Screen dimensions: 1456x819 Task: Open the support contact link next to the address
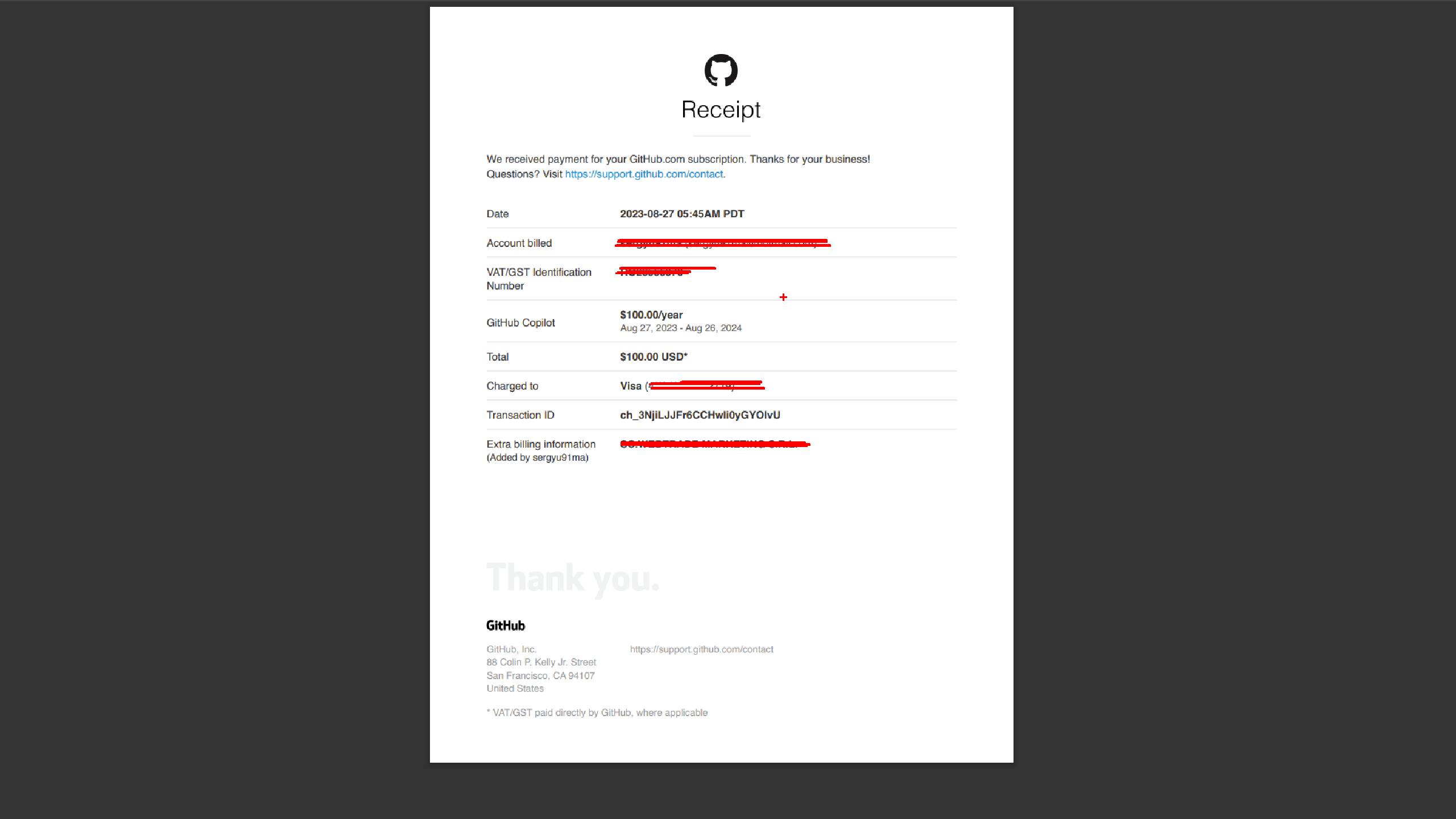point(702,649)
